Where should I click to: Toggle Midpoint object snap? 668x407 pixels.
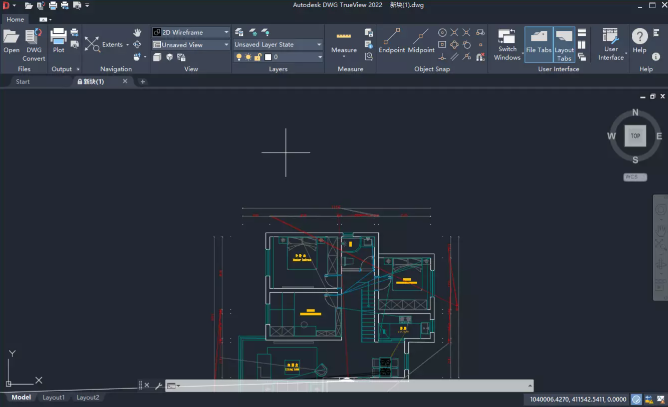[420, 41]
